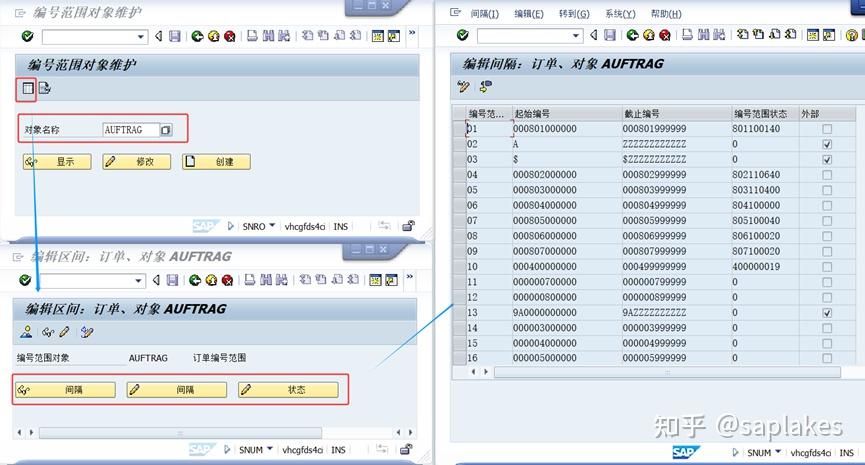Viewport: 865px width, 465px height.
Task: Open command field dropdown in 编辑区间 window
Action: [138, 281]
